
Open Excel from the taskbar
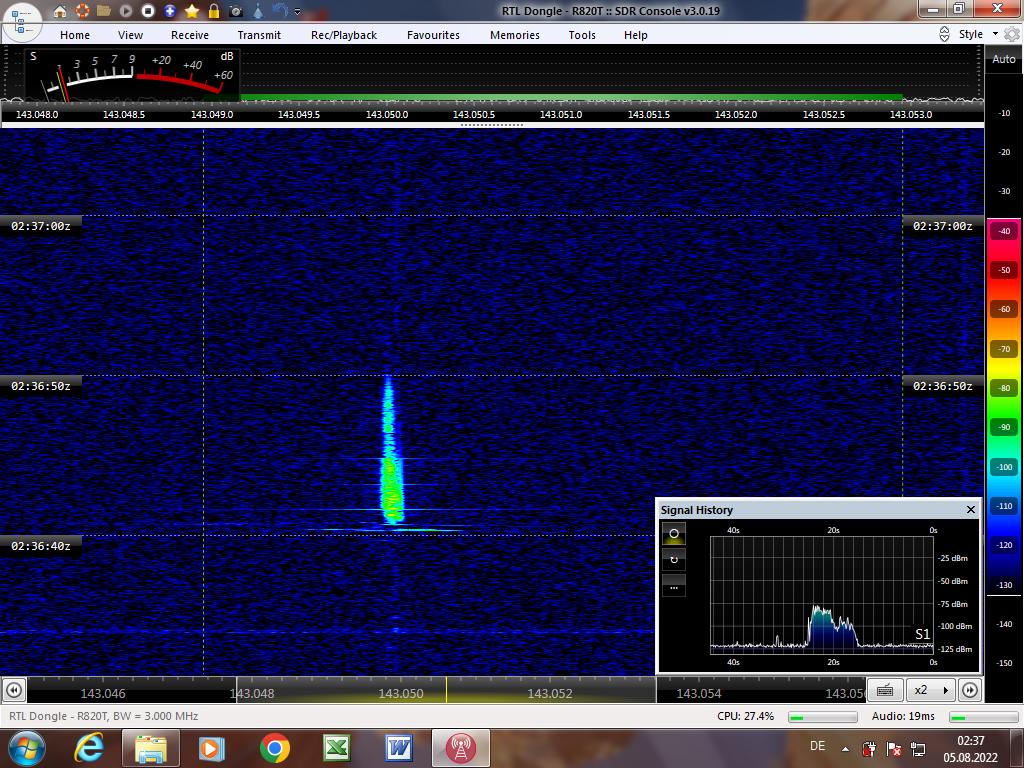click(336, 748)
